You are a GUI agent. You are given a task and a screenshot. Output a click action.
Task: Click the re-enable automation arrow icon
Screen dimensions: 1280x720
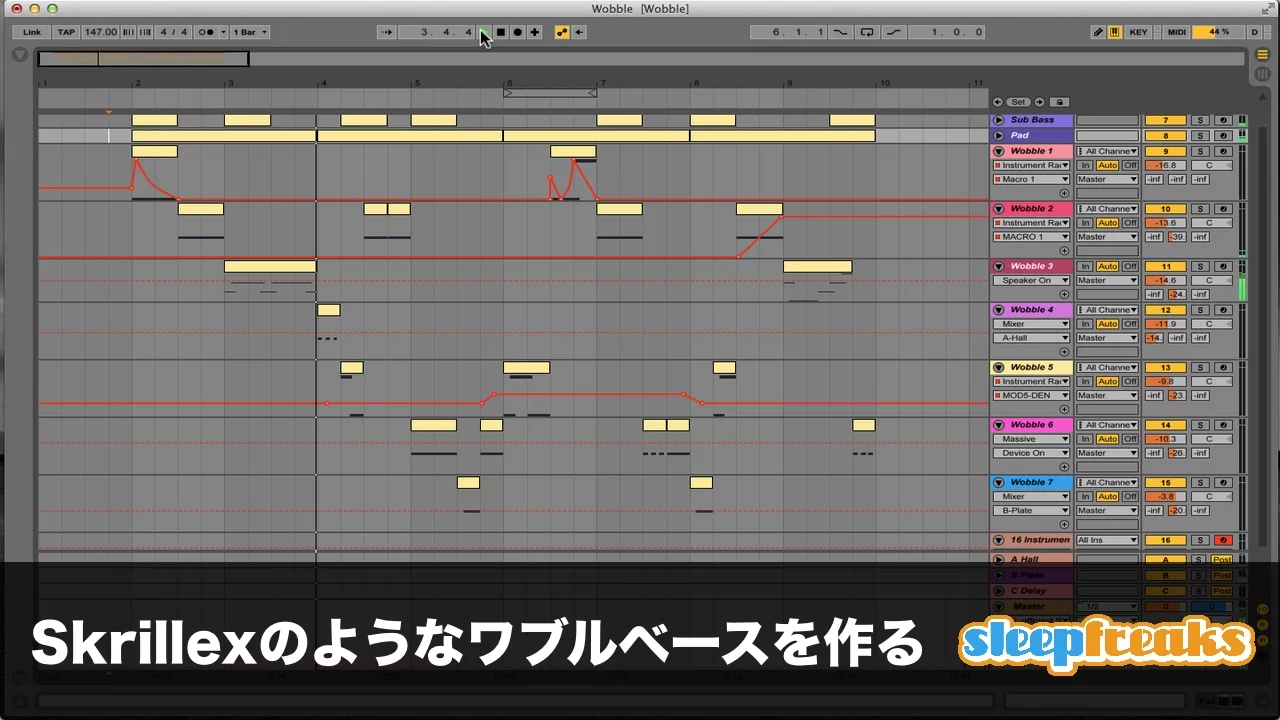[x=580, y=32]
